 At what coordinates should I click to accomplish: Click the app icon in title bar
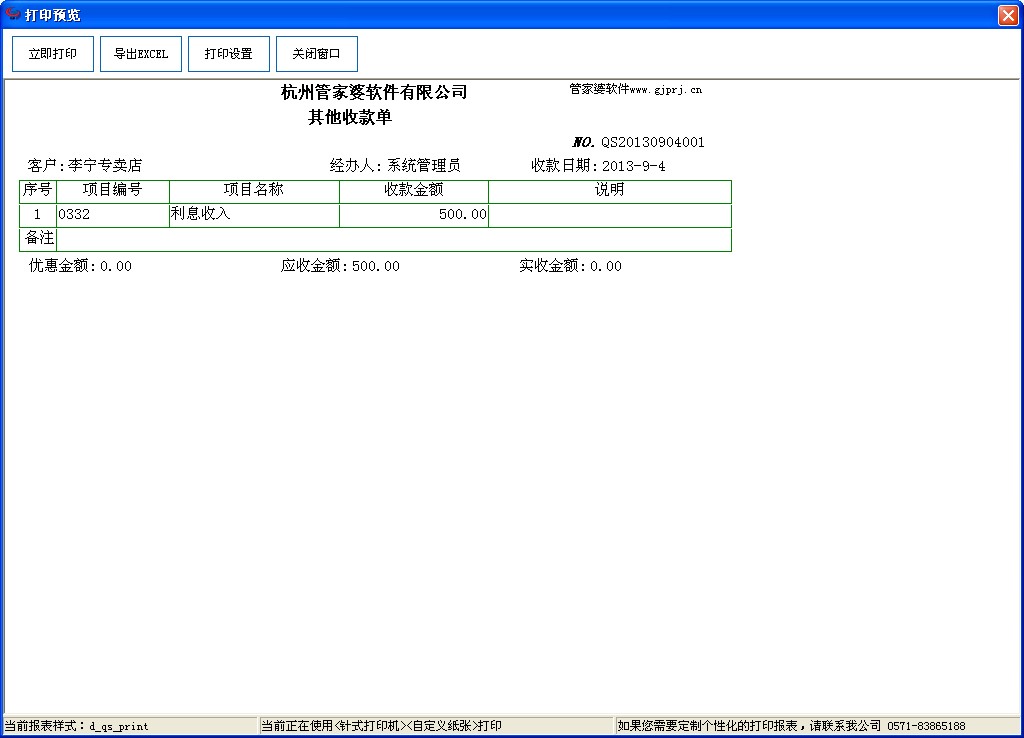pyautogui.click(x=12, y=14)
